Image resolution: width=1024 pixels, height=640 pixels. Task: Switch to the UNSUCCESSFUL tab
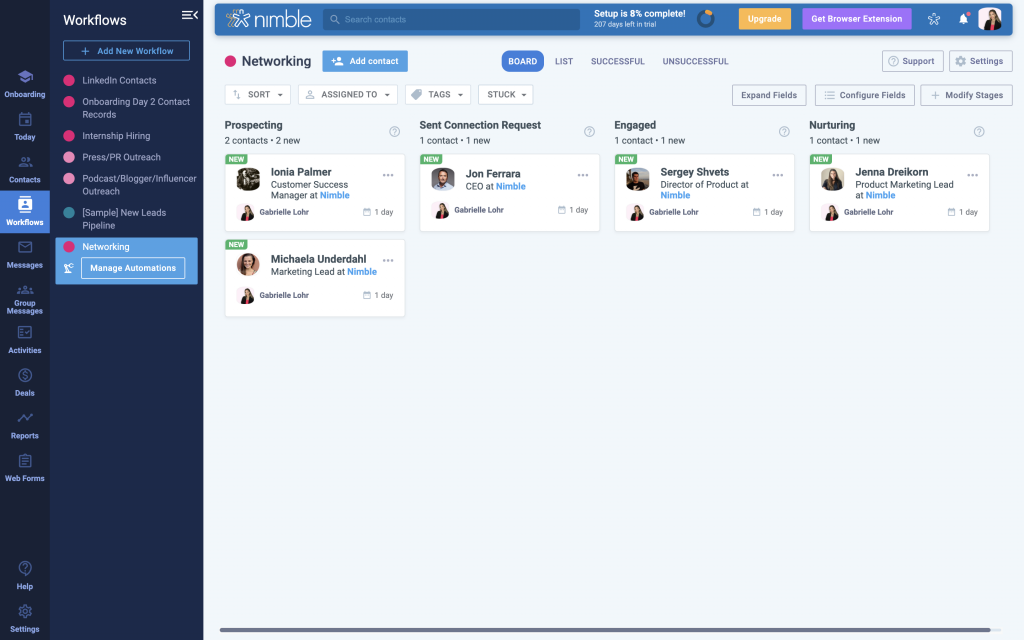[695, 61]
